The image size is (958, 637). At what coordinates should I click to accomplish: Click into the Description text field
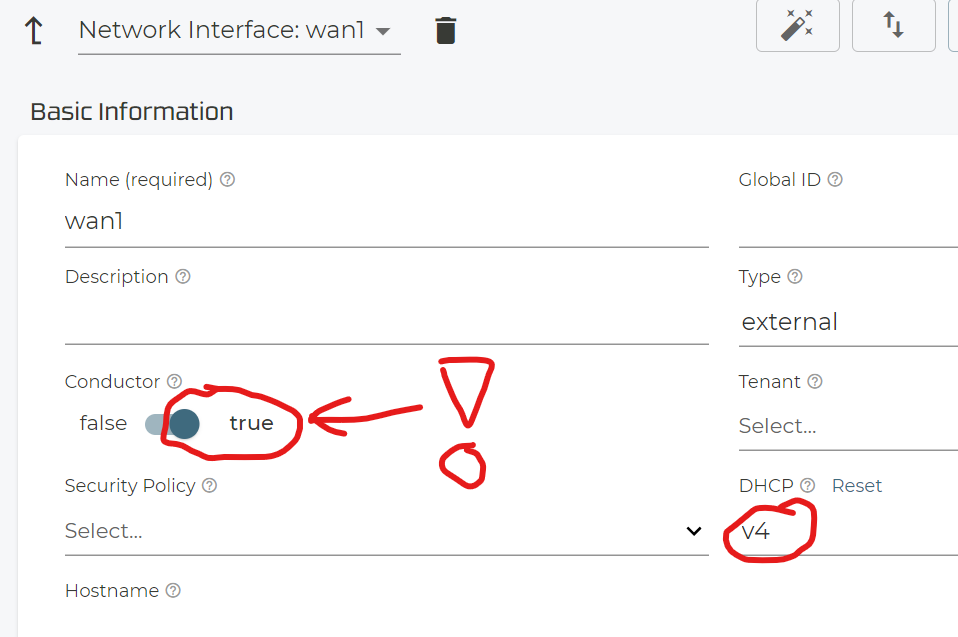pyautogui.click(x=385, y=322)
